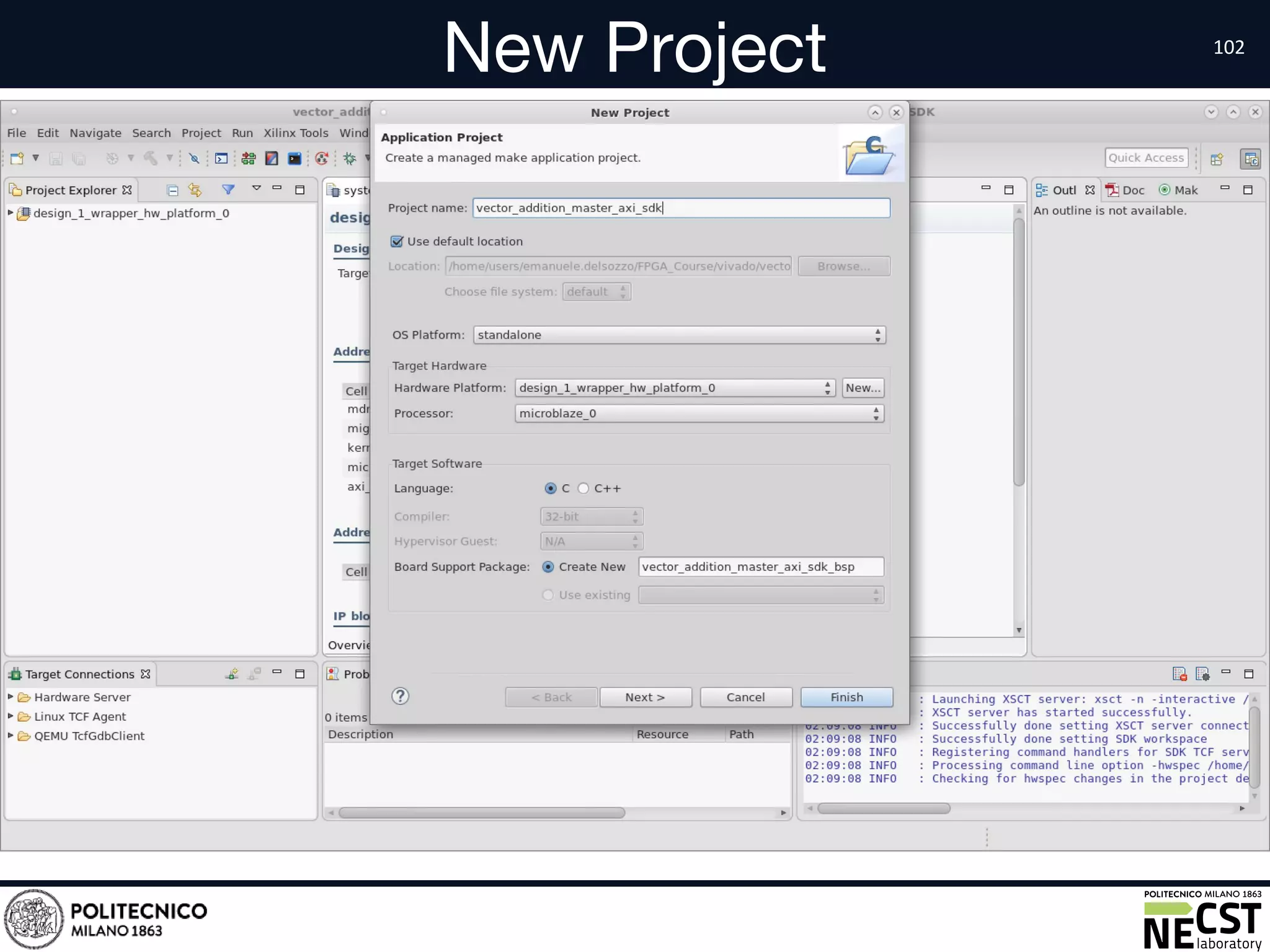The width and height of the screenshot is (1270, 952).
Task: Open the Xilinx Tools menu
Action: [x=296, y=133]
